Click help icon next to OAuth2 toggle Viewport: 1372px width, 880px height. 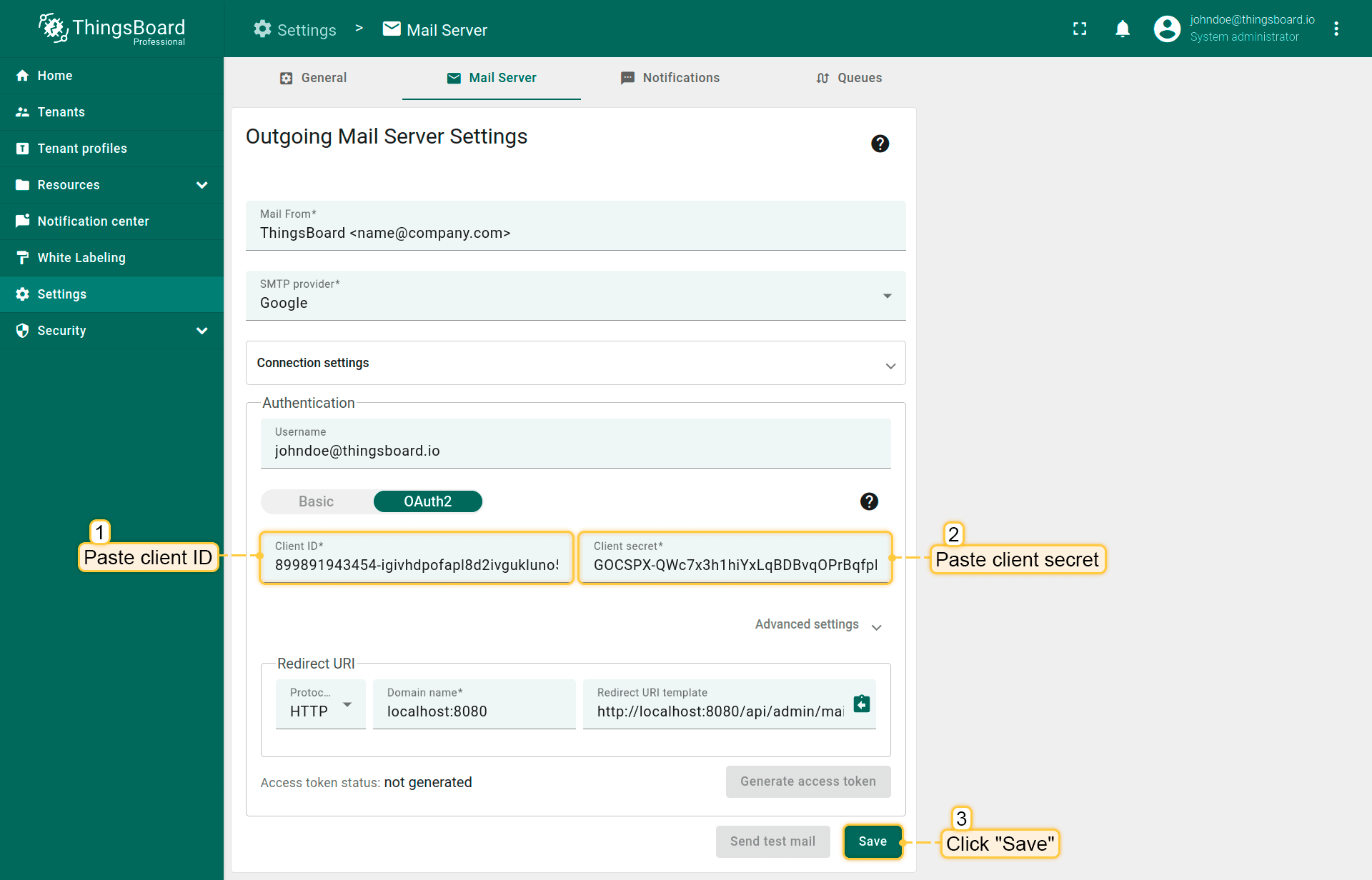pos(869,501)
